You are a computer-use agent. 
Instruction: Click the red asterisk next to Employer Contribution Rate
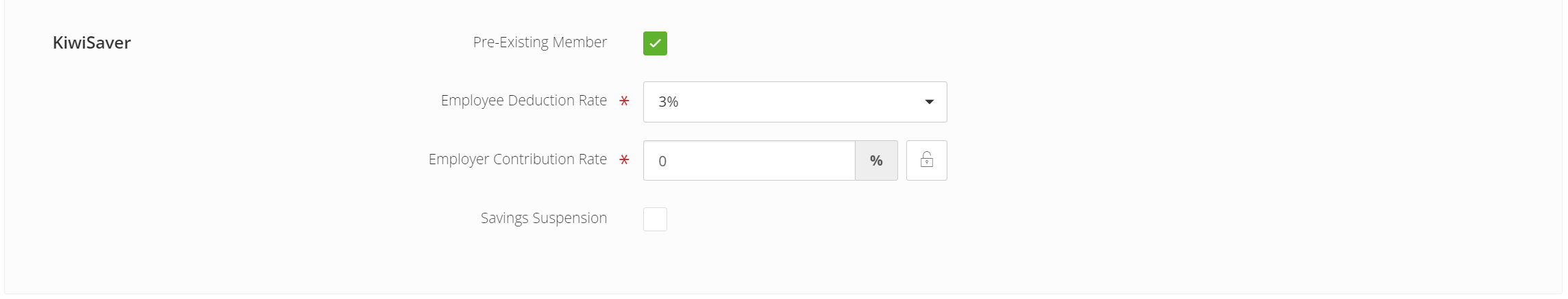point(624,160)
